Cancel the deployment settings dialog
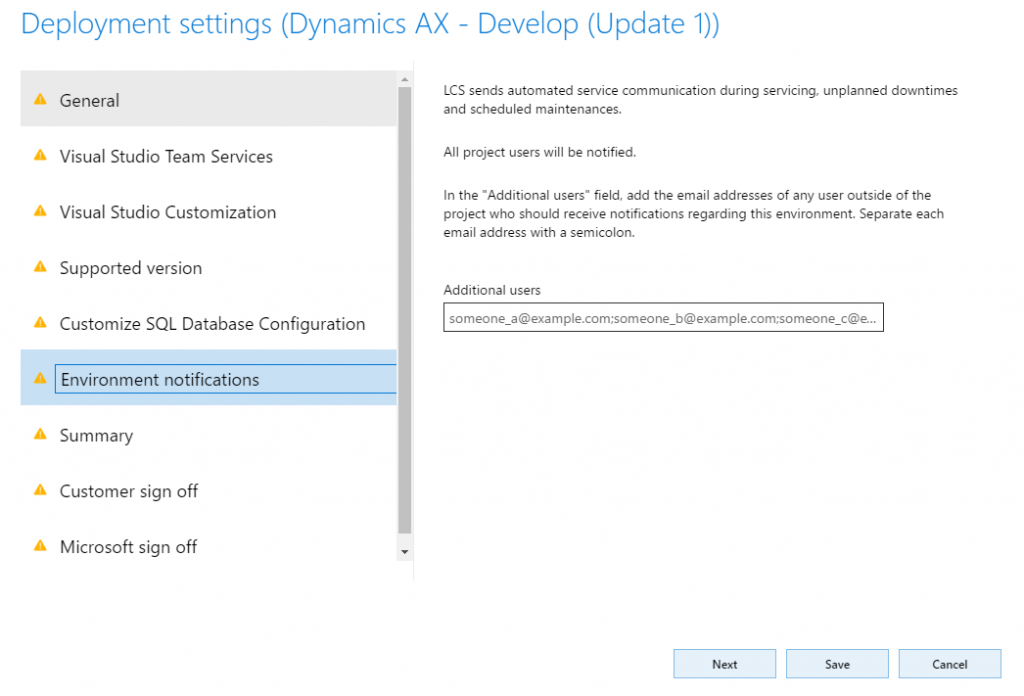 (950, 664)
